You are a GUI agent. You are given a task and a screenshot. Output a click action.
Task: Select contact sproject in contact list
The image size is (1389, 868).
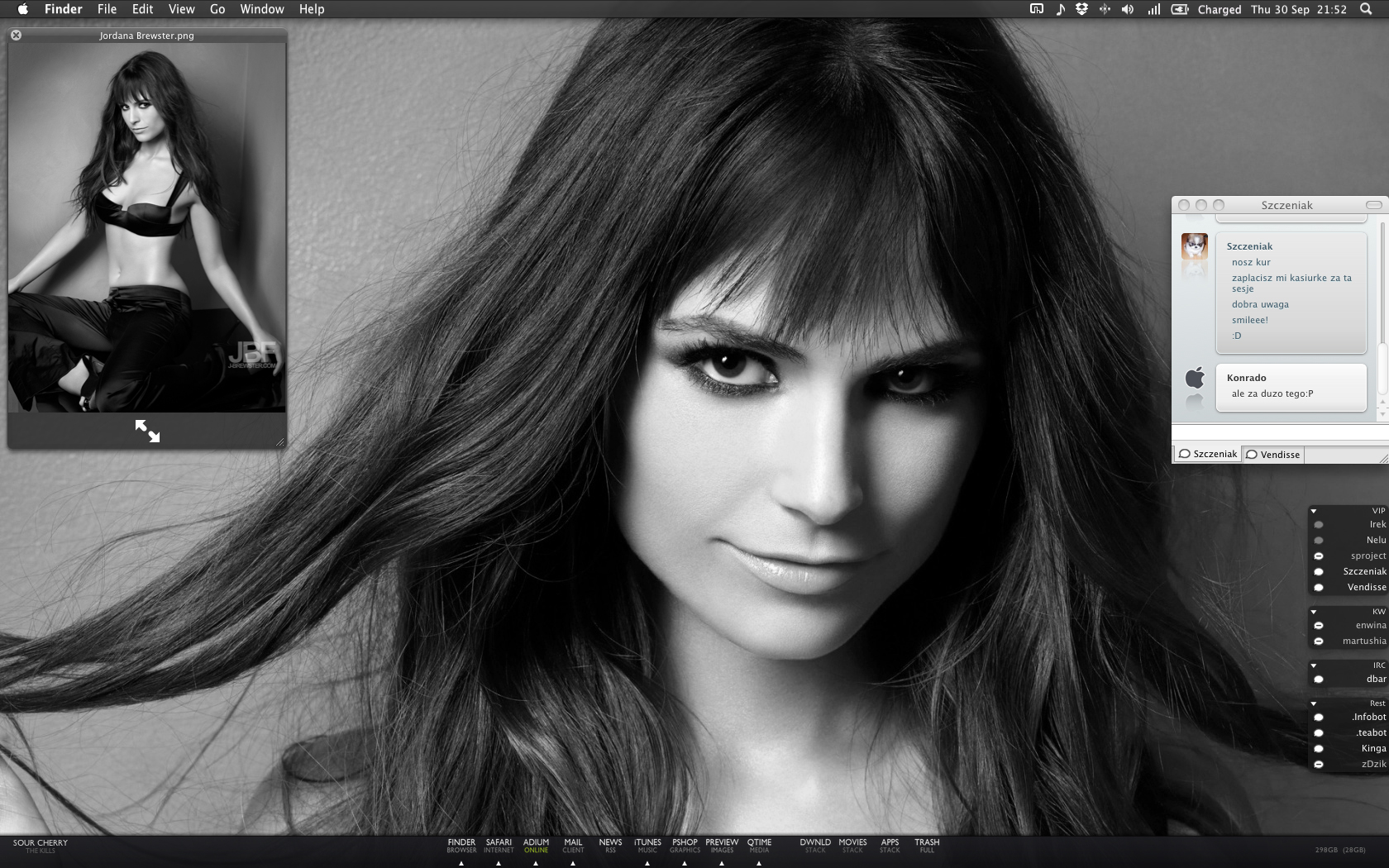[1348, 556]
